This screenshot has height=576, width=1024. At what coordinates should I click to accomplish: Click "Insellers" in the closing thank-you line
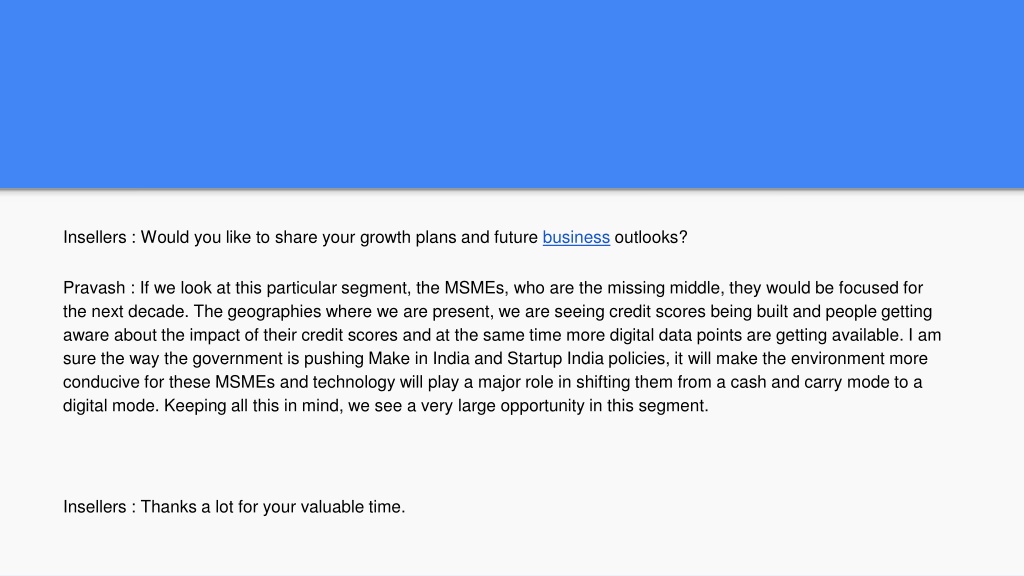click(x=95, y=507)
